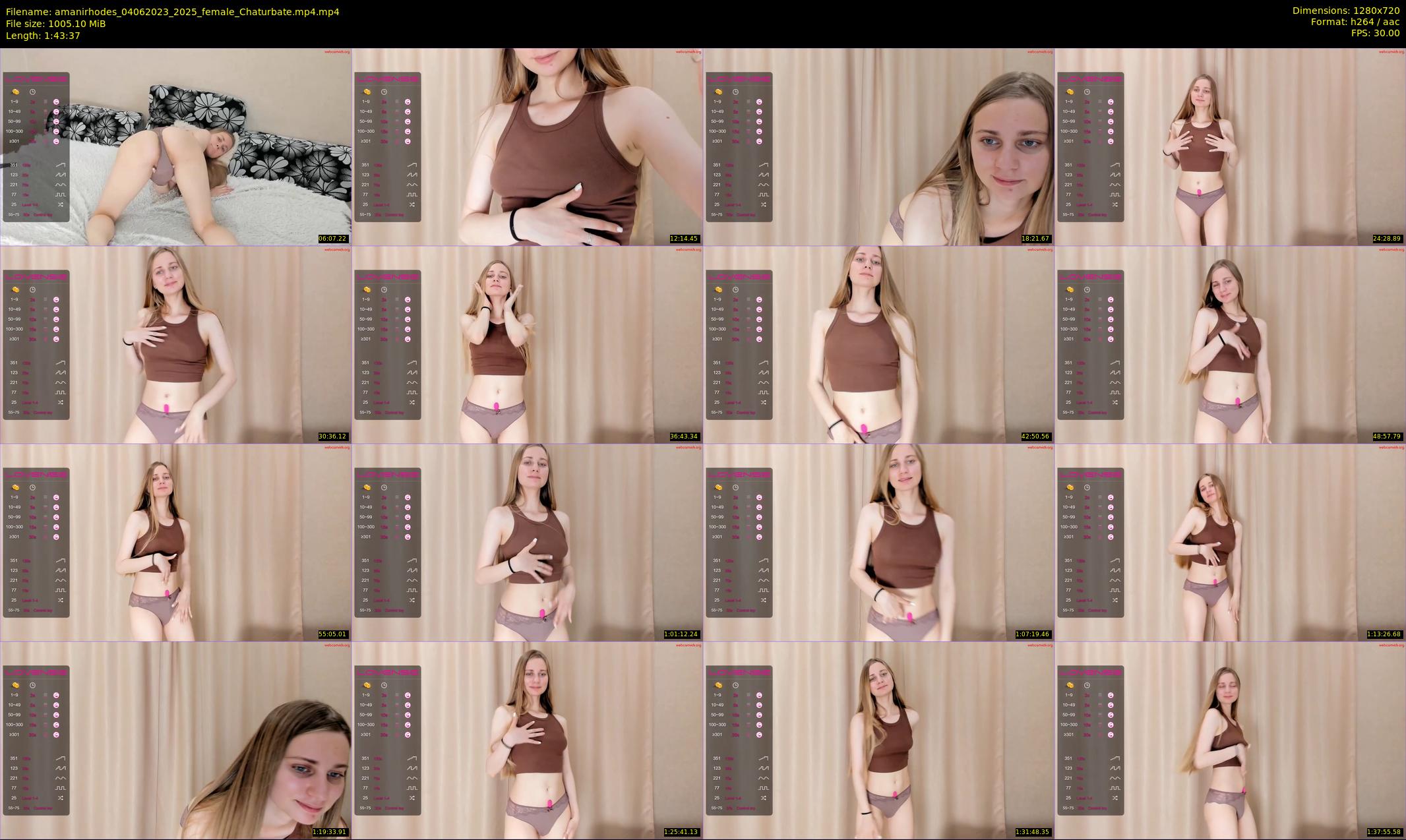
Task: Select the last frame at 1:37:55.58
Action: tap(1230, 740)
